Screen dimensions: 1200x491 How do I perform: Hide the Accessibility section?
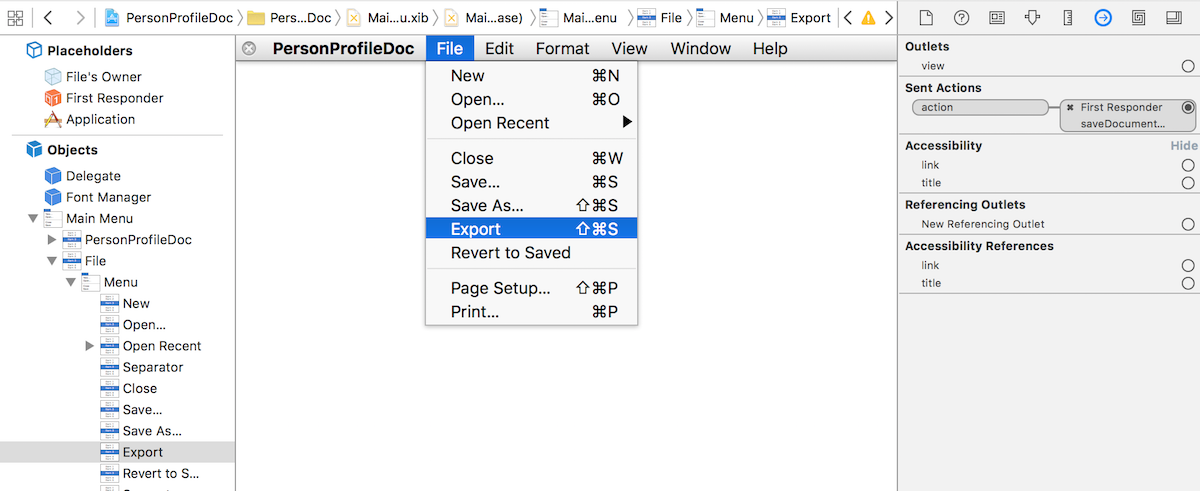tap(1184, 146)
